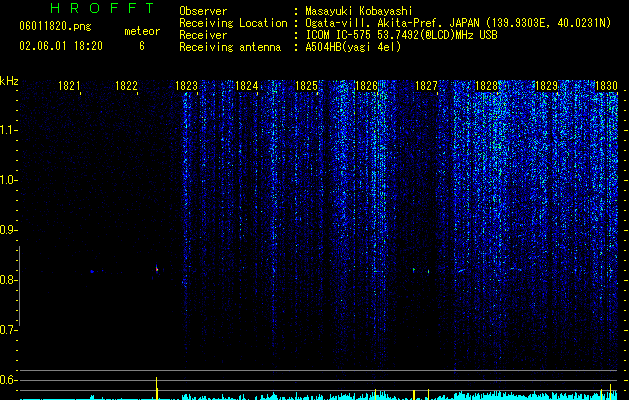
Task: Click the 1.0 kHz frequency label
Action: click(x=7, y=180)
